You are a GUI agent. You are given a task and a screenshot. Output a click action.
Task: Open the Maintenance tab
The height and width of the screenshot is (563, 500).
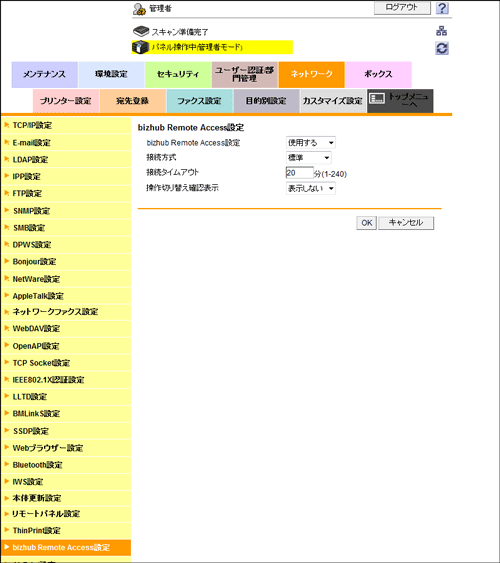click(45, 75)
